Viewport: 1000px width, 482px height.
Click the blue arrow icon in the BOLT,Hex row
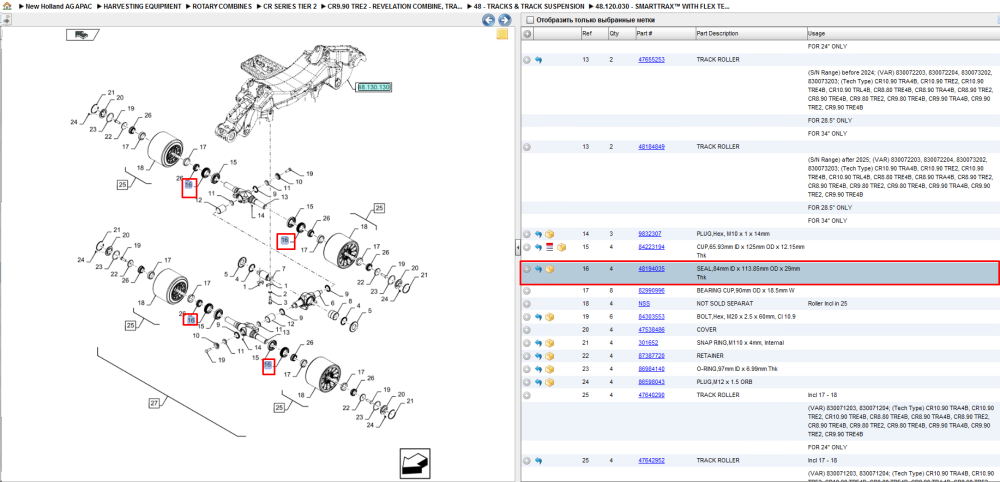click(538, 317)
